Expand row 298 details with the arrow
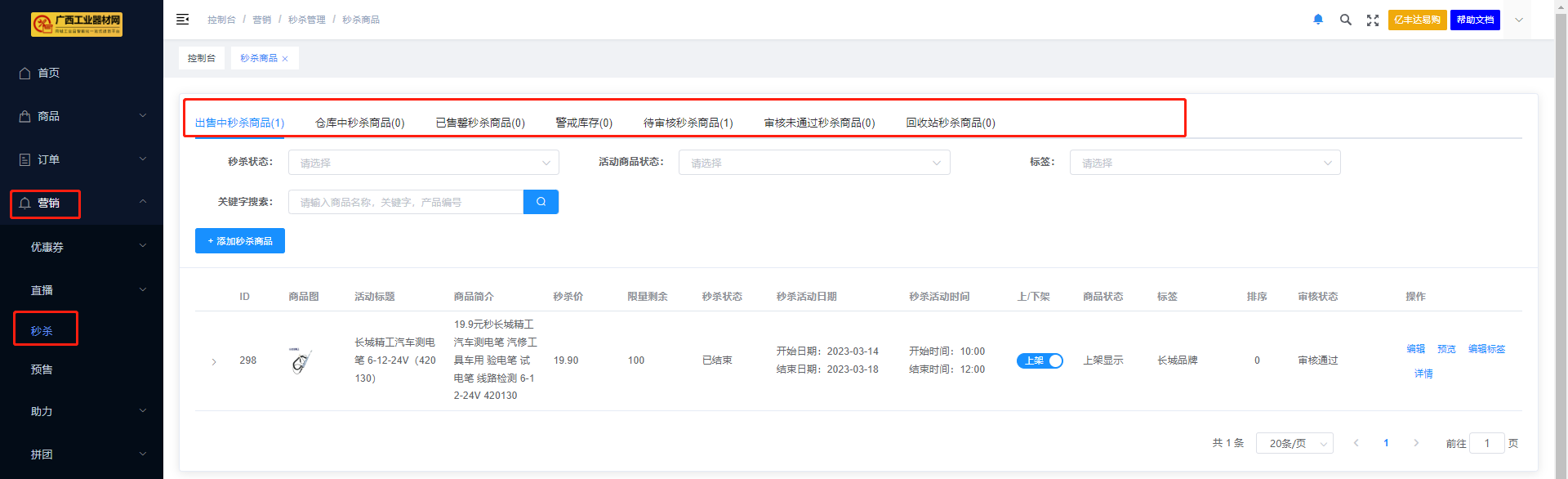 click(x=214, y=361)
